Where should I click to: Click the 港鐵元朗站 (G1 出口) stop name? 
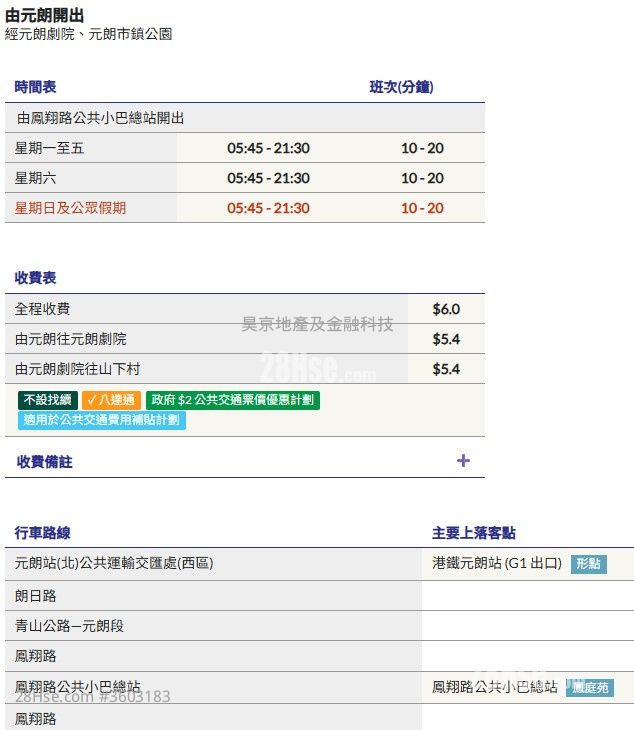click(496, 563)
